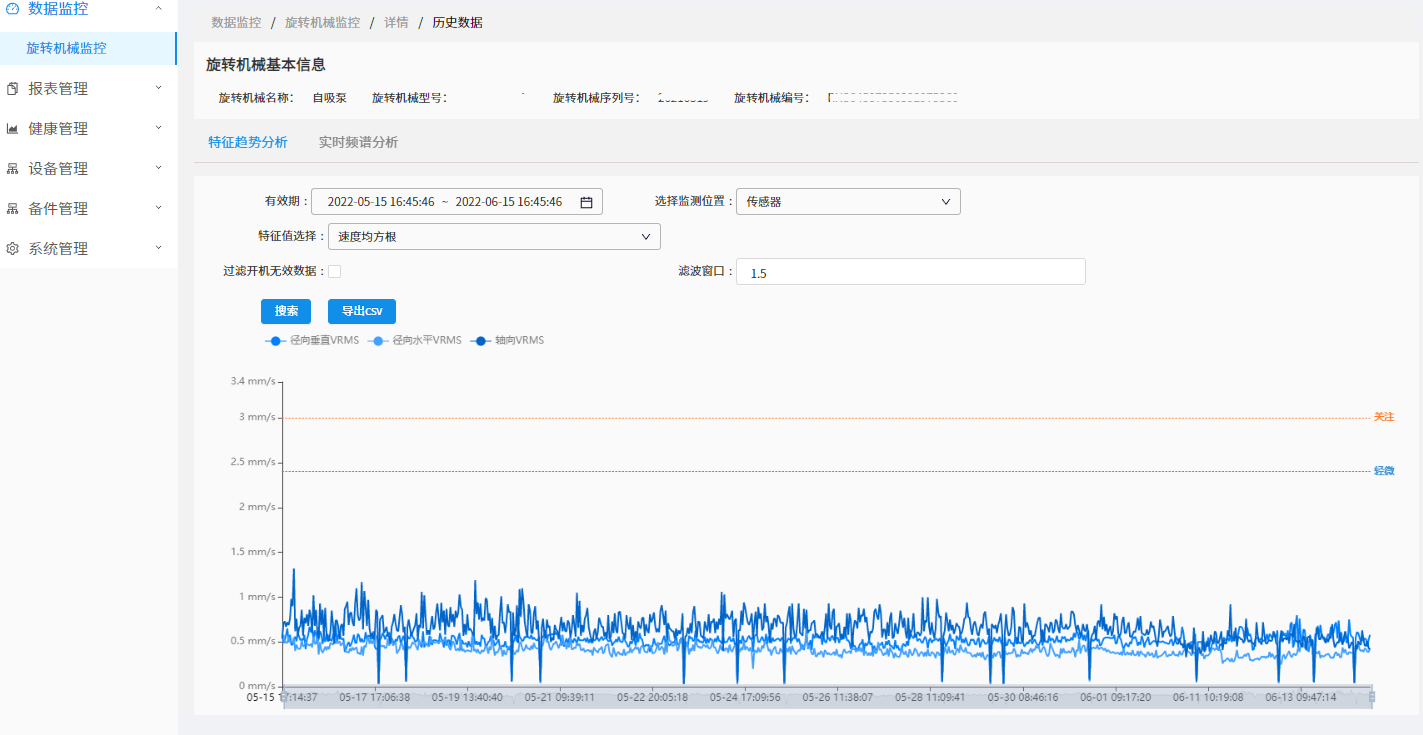1423x735 pixels.
Task: Click the 备件管理 icon in sidebar
Action: click(x=12, y=209)
